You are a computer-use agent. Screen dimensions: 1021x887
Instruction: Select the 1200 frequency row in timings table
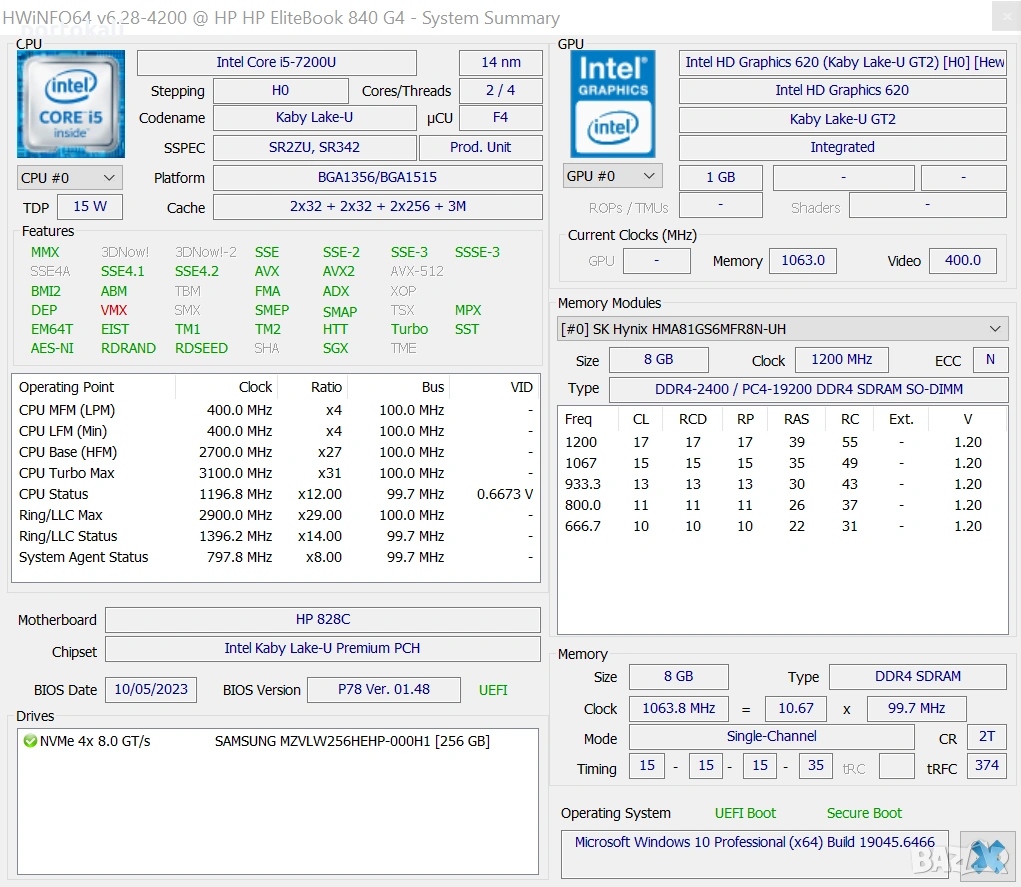[x=581, y=442]
